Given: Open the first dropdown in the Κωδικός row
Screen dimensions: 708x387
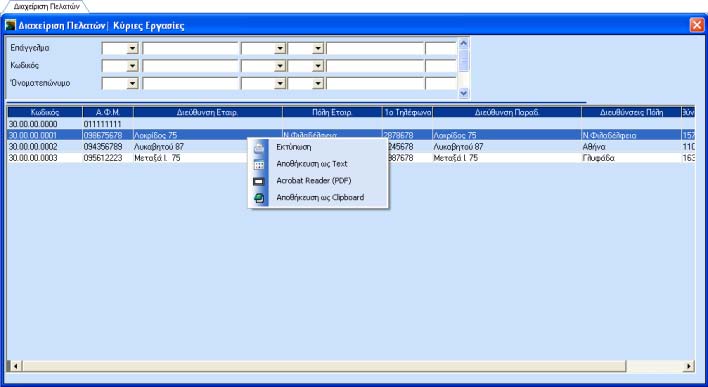Looking at the screenshot, I should (x=132, y=66).
